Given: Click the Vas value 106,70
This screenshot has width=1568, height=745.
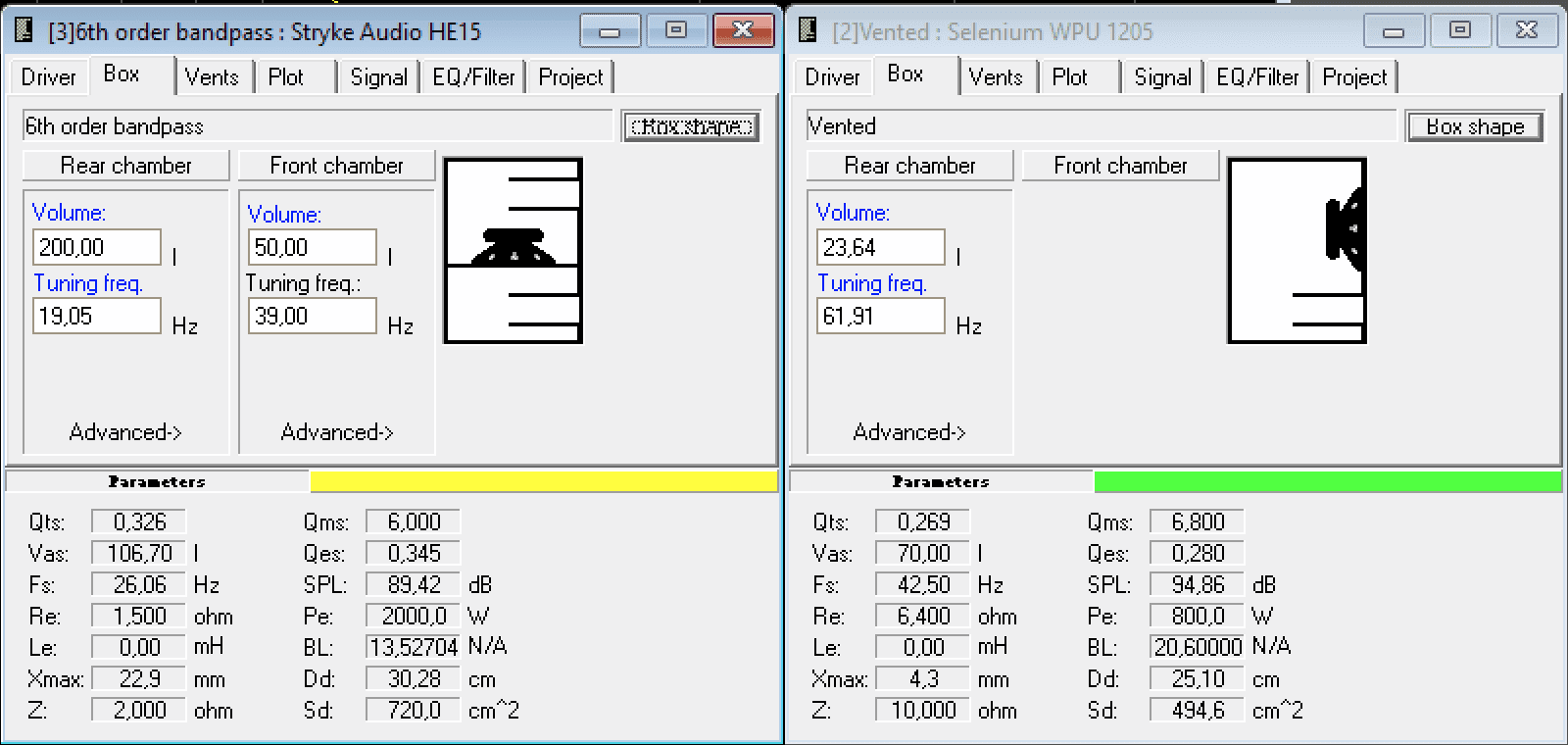Looking at the screenshot, I should tap(138, 554).
